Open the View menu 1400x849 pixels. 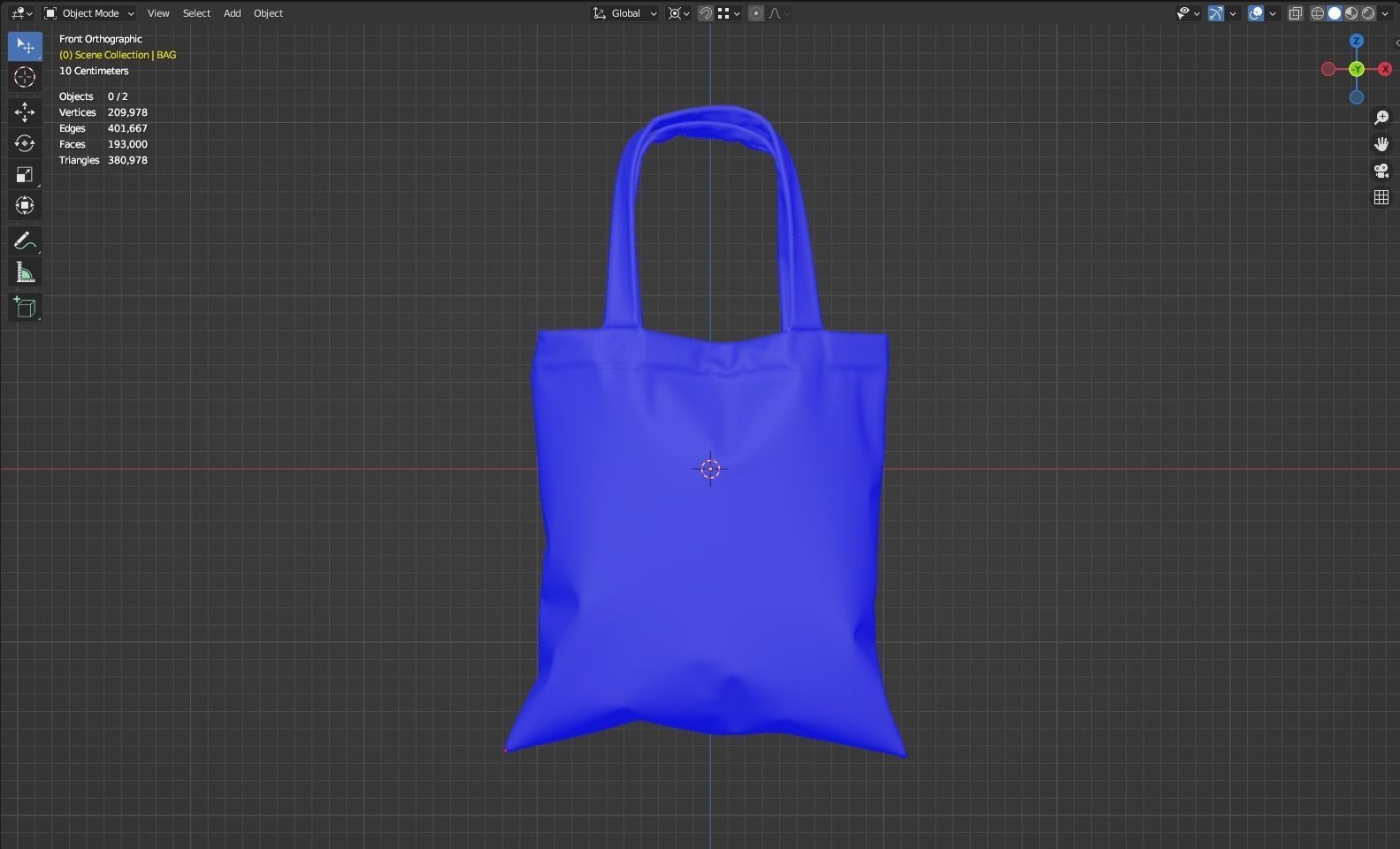(x=158, y=13)
